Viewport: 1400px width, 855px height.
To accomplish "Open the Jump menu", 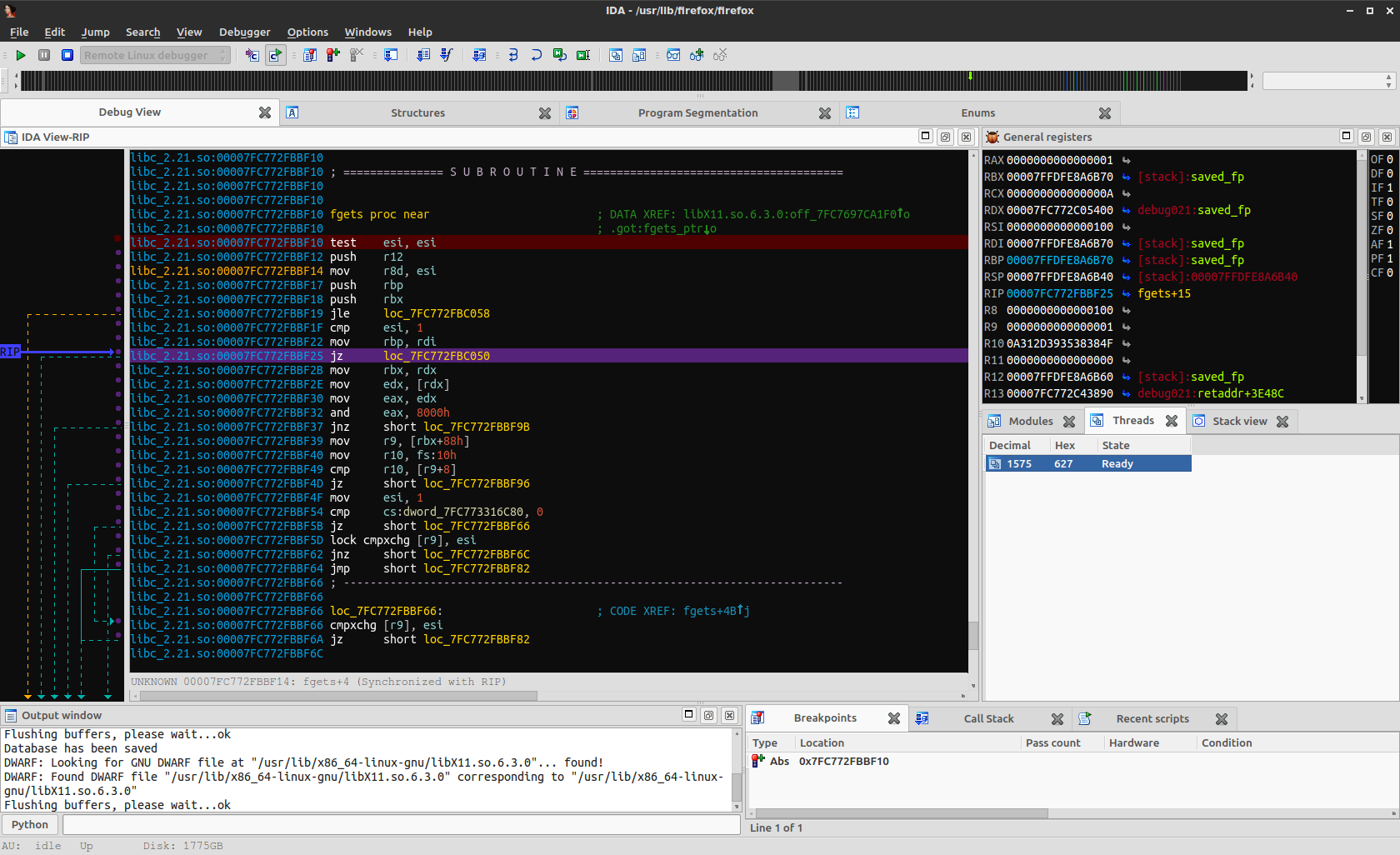I will [96, 32].
